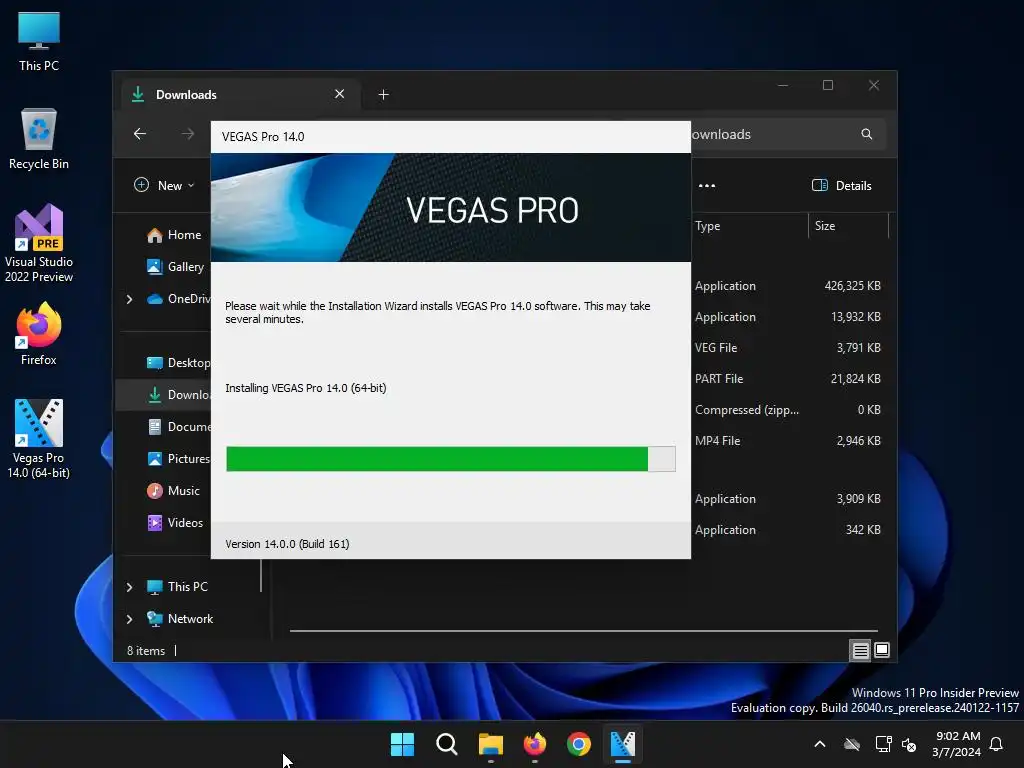Select Network in navigation pane
The height and width of the screenshot is (768, 1024).
(x=180, y=619)
